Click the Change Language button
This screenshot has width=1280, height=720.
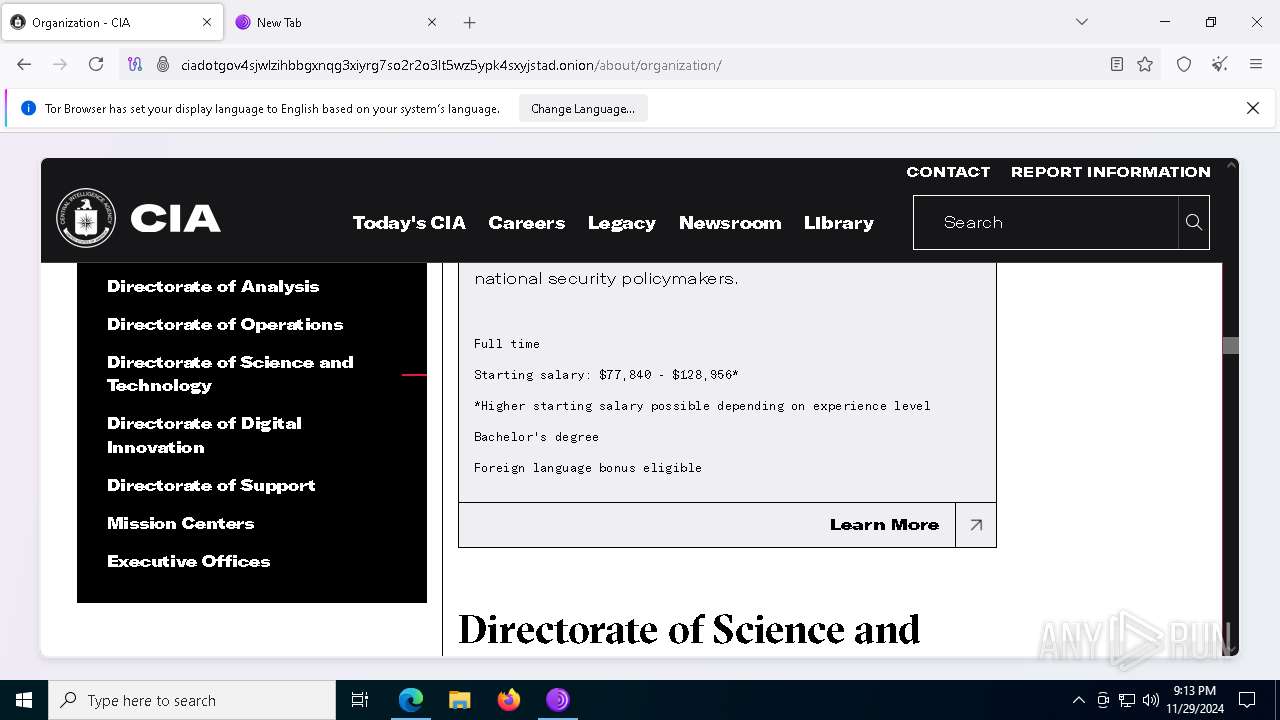[583, 108]
